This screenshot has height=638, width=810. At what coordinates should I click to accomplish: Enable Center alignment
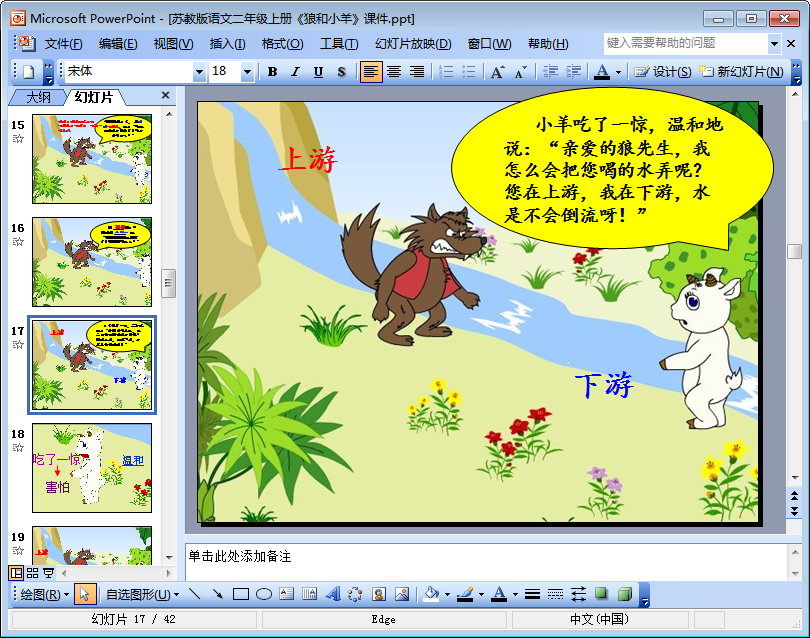(x=394, y=72)
